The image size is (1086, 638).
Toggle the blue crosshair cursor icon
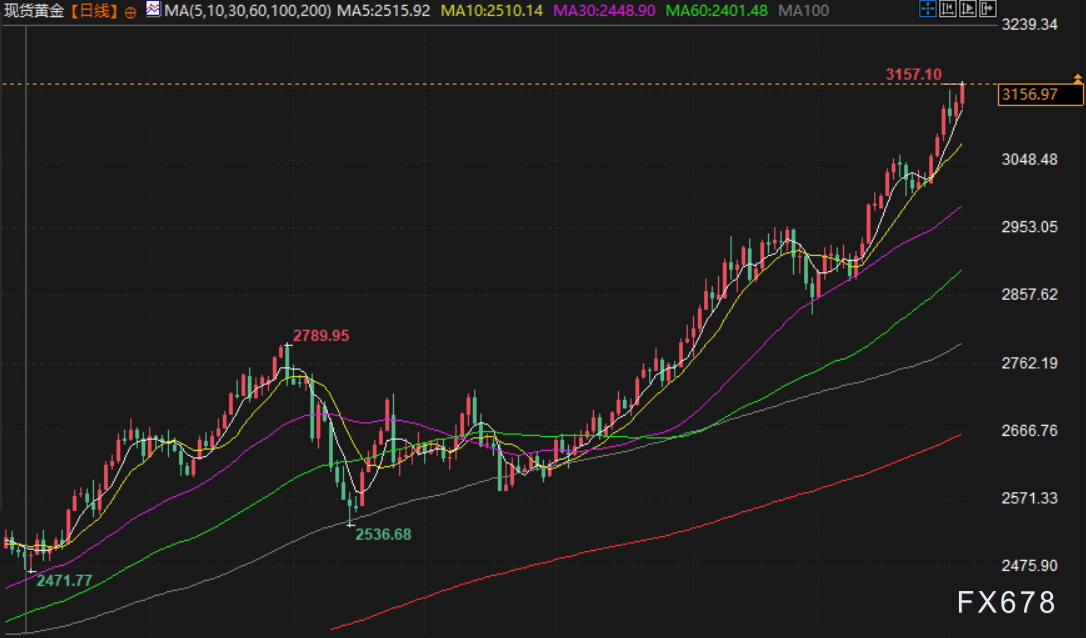[927, 11]
